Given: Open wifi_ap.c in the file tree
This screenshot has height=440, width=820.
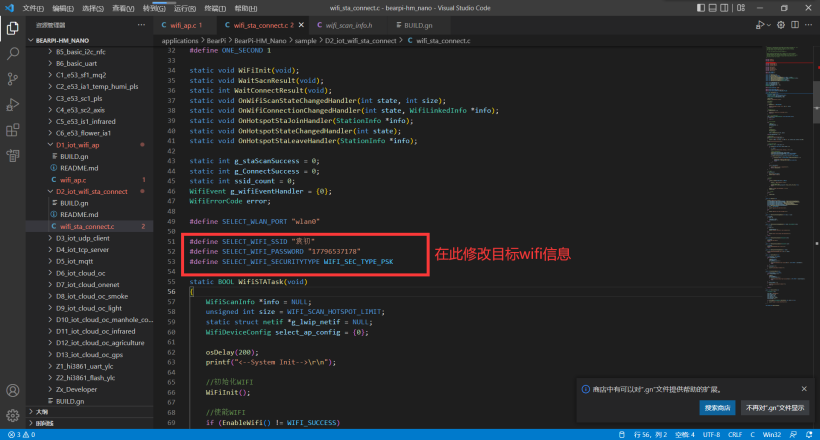Looking at the screenshot, I should point(75,180).
